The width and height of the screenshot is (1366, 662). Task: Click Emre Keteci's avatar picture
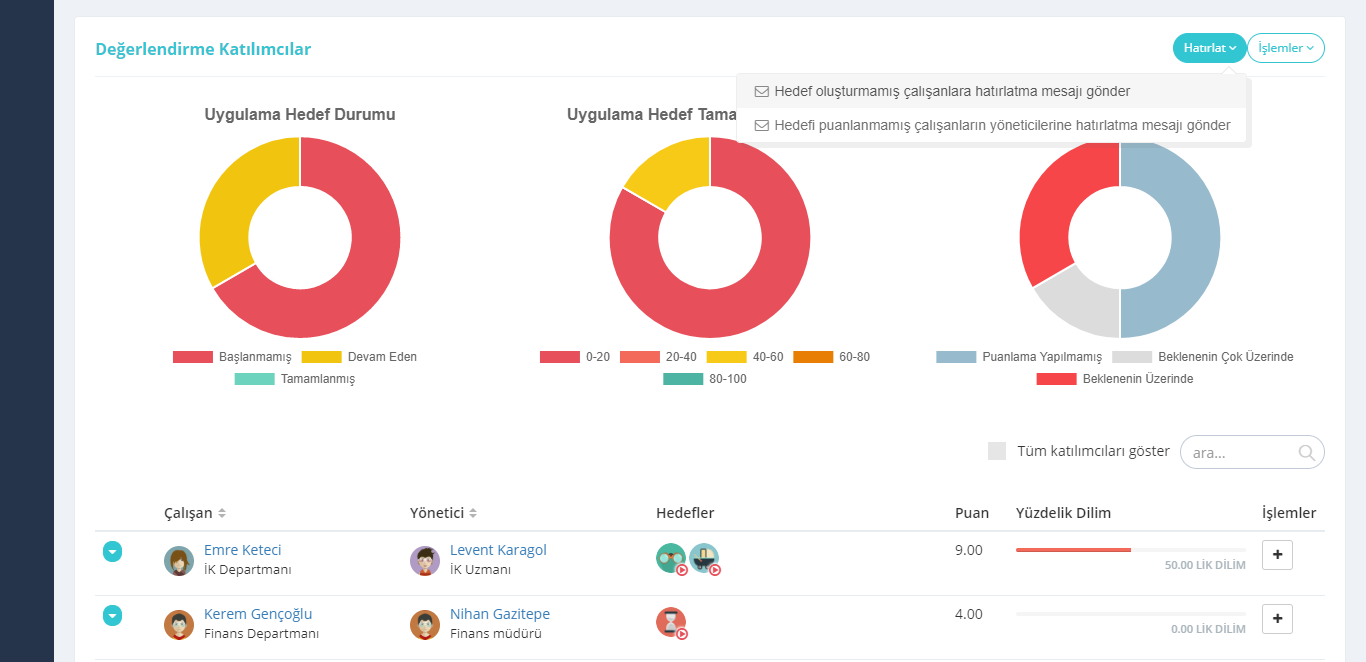(179, 561)
